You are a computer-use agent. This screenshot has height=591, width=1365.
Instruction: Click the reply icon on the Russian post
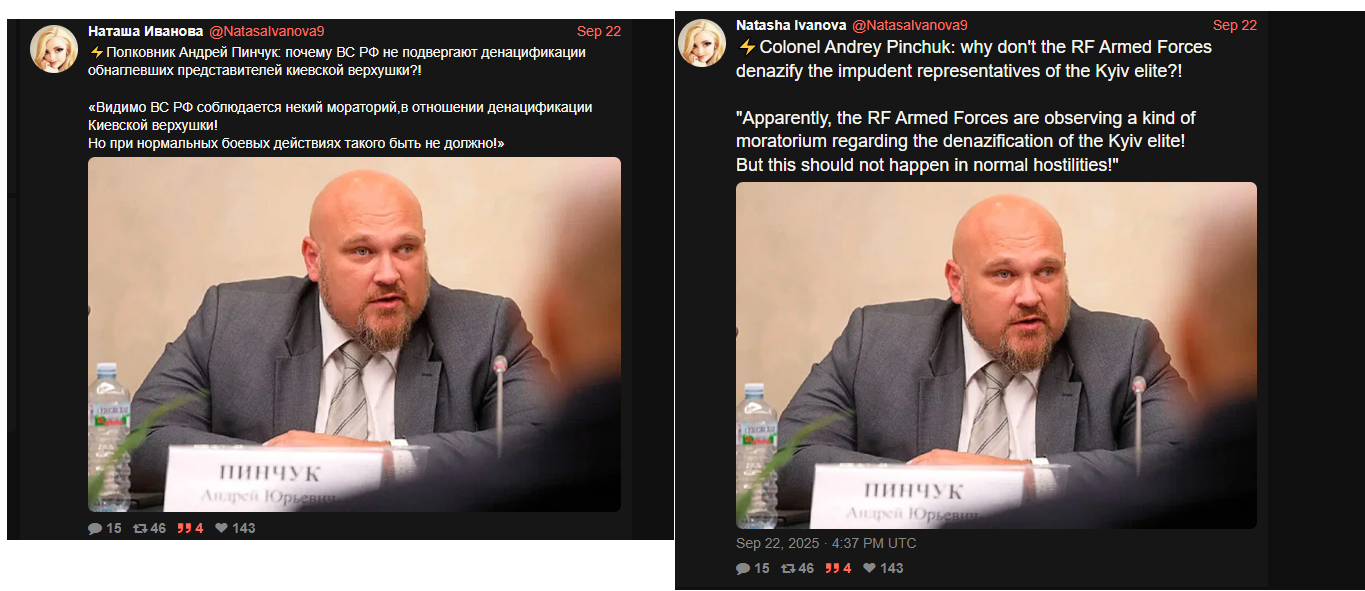click(x=95, y=528)
